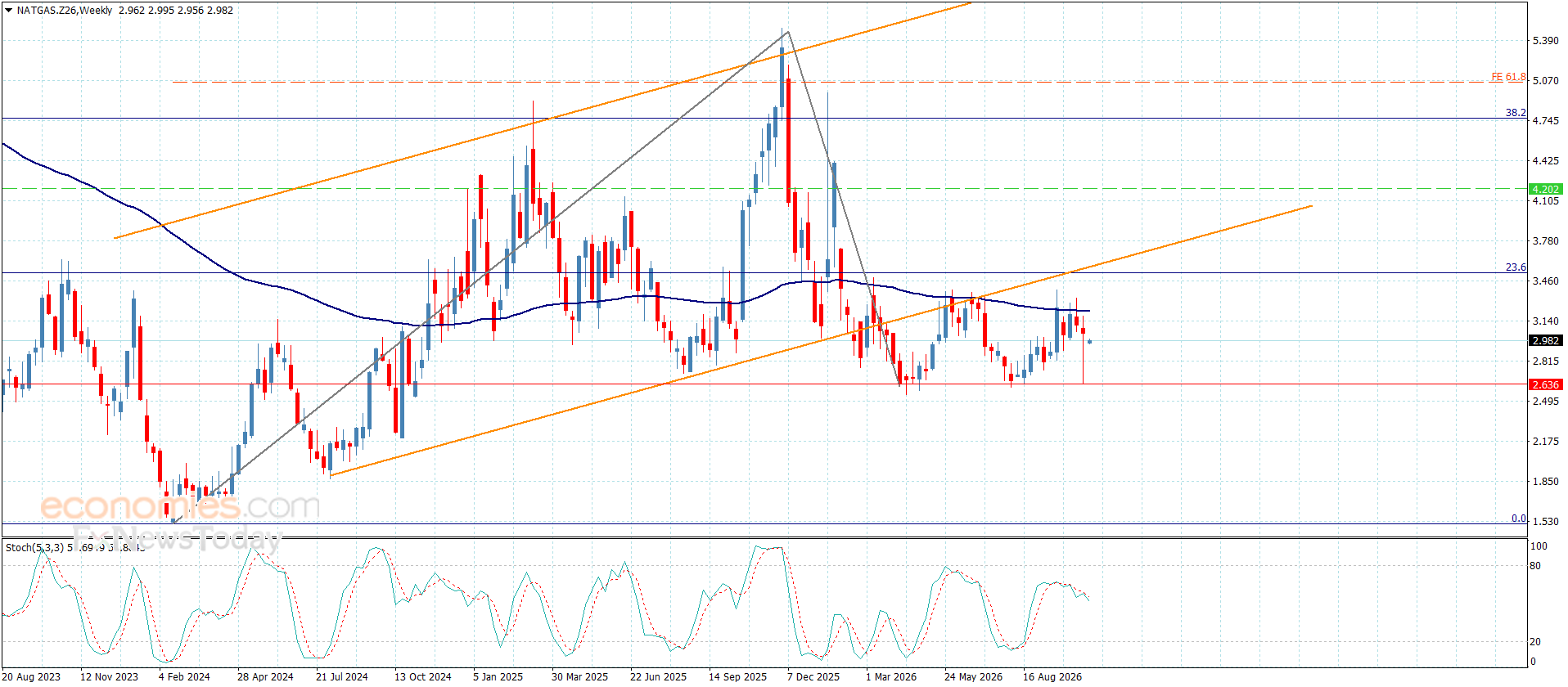The height and width of the screenshot is (687, 1568).
Task: Click the 13 Oct 2024 date label
Action: pos(422,676)
